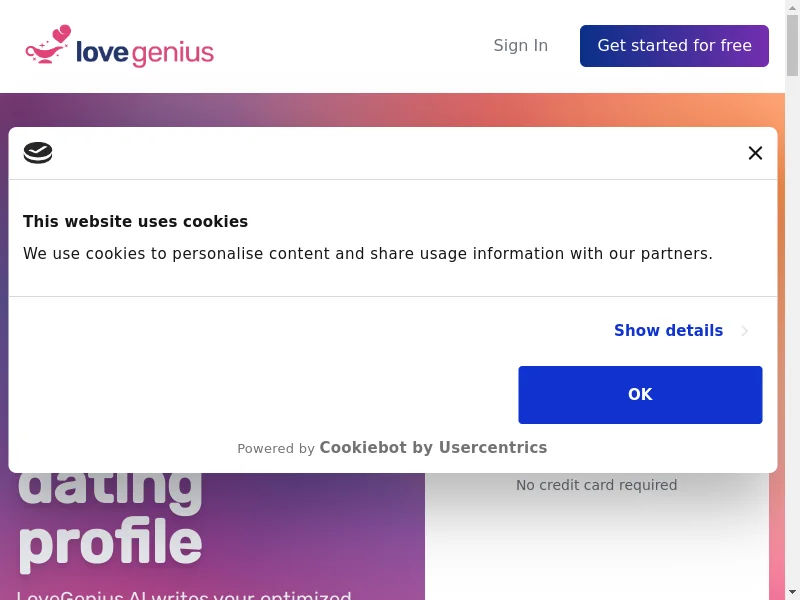Expand Show details in cookie dialog
Image resolution: width=800 pixels, height=600 pixels.
668,331
